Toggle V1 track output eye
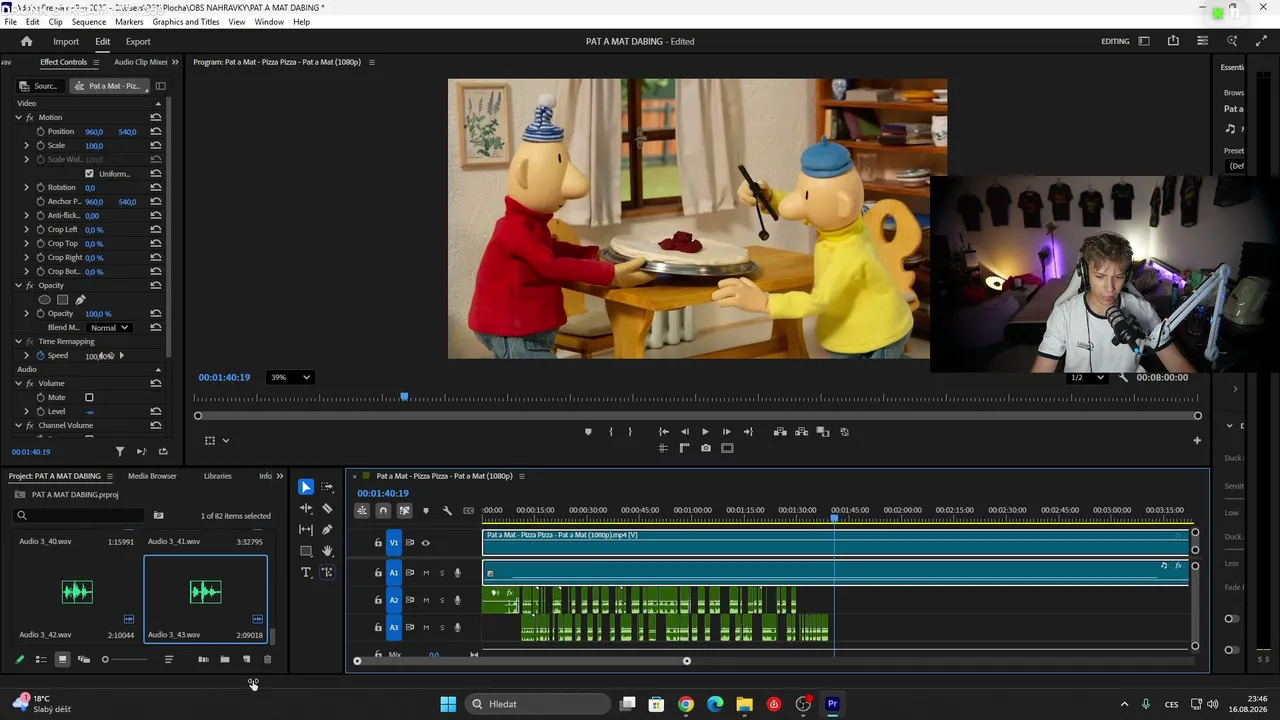Image resolution: width=1280 pixels, height=720 pixels. coord(425,543)
